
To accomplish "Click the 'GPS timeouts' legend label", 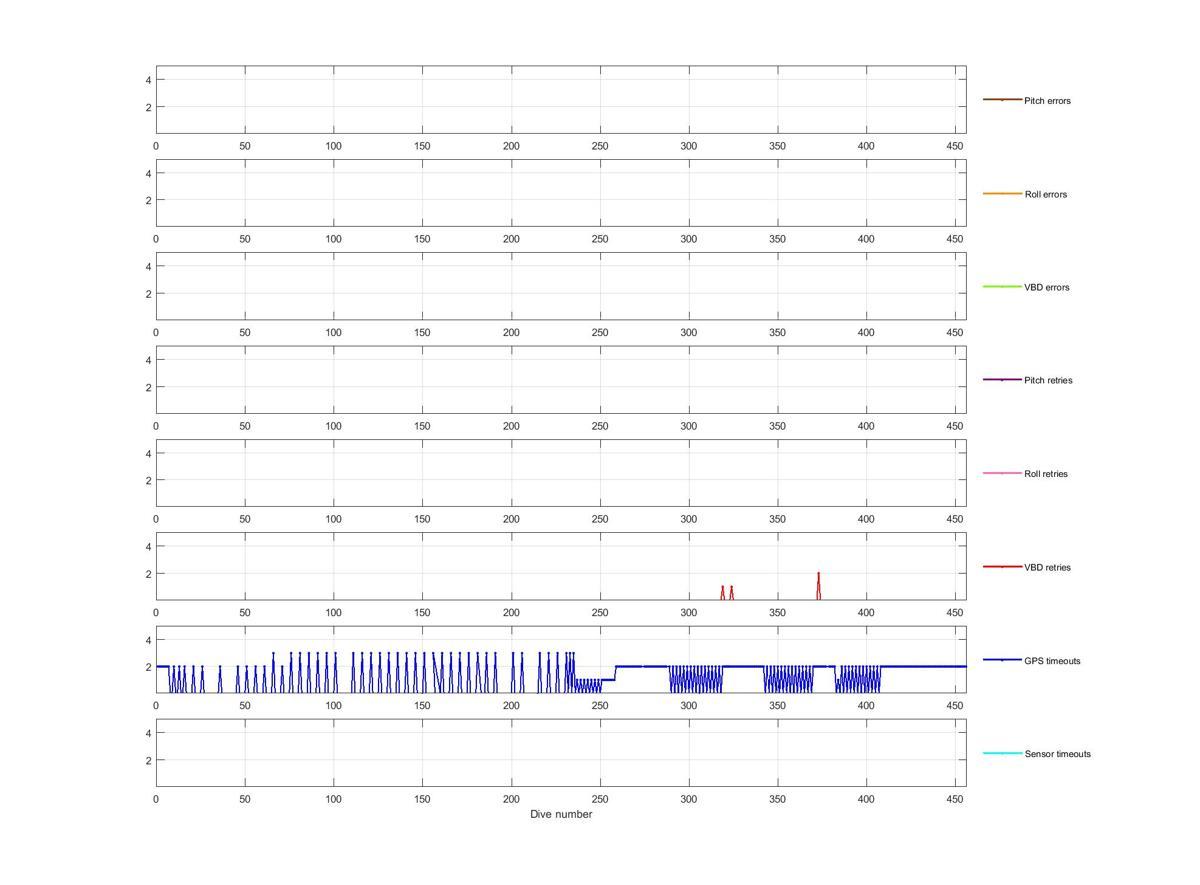I will (1052, 661).
